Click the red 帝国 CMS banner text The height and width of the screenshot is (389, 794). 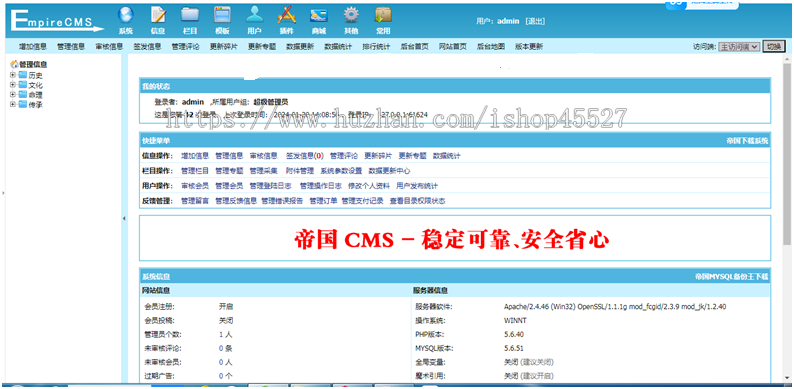click(x=452, y=240)
